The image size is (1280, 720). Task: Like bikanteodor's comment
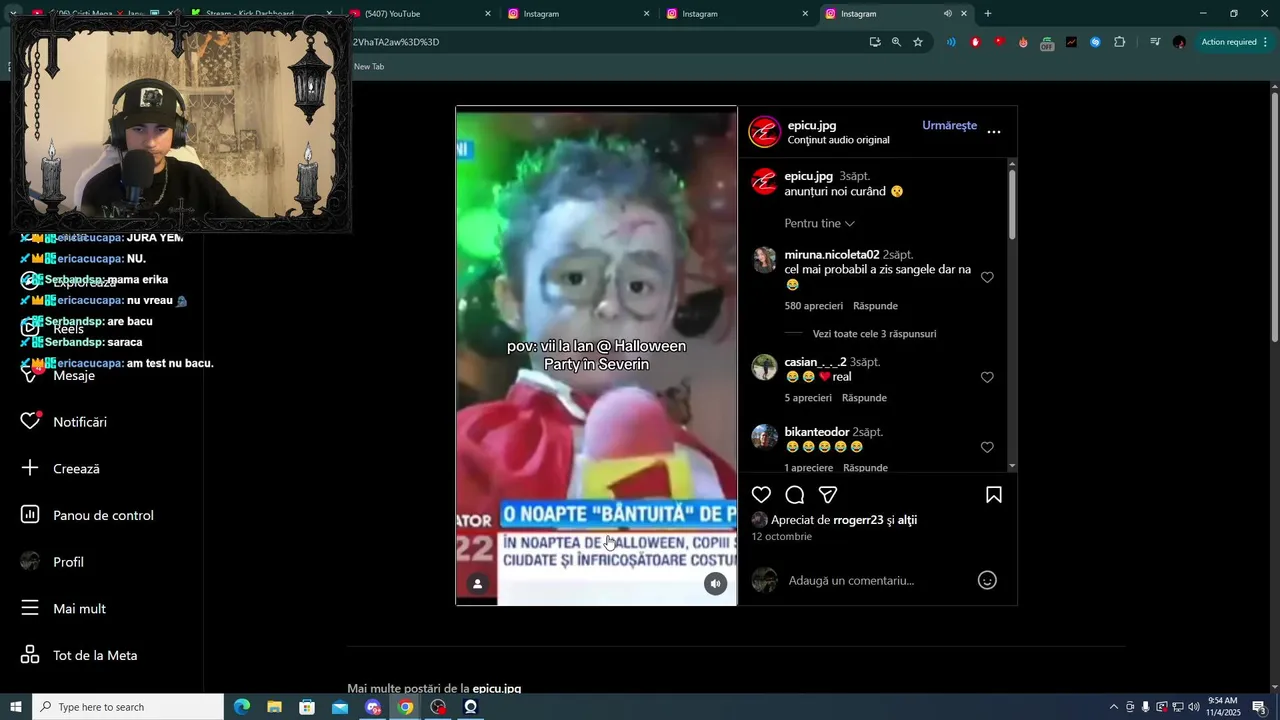(987, 447)
